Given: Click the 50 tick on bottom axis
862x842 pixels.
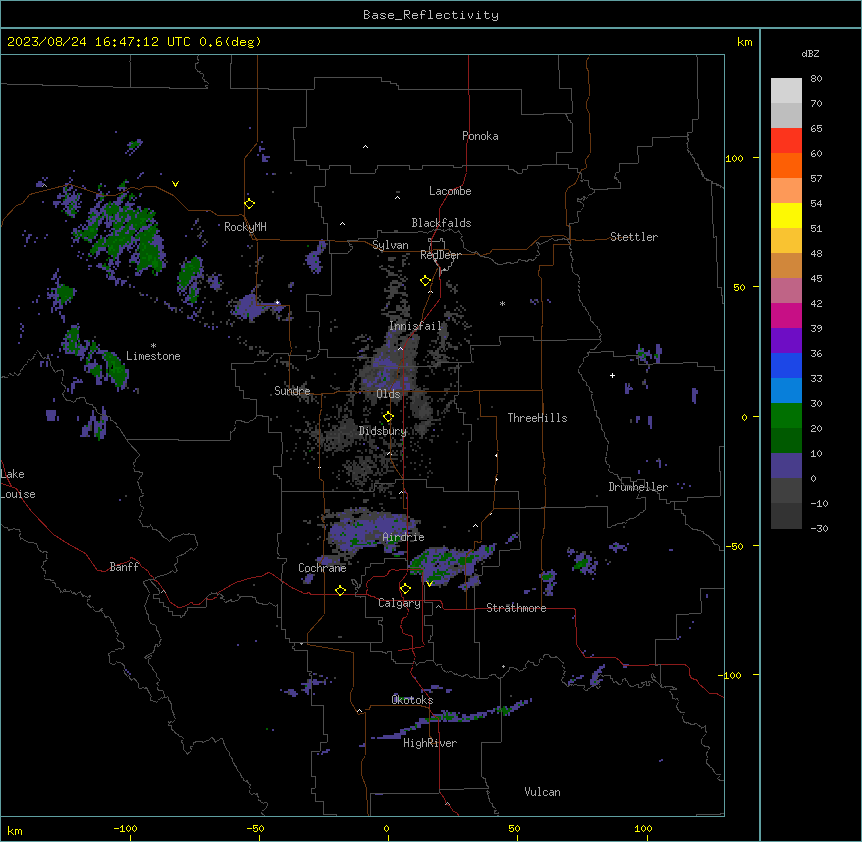Looking at the screenshot, I should pyautogui.click(x=514, y=829).
